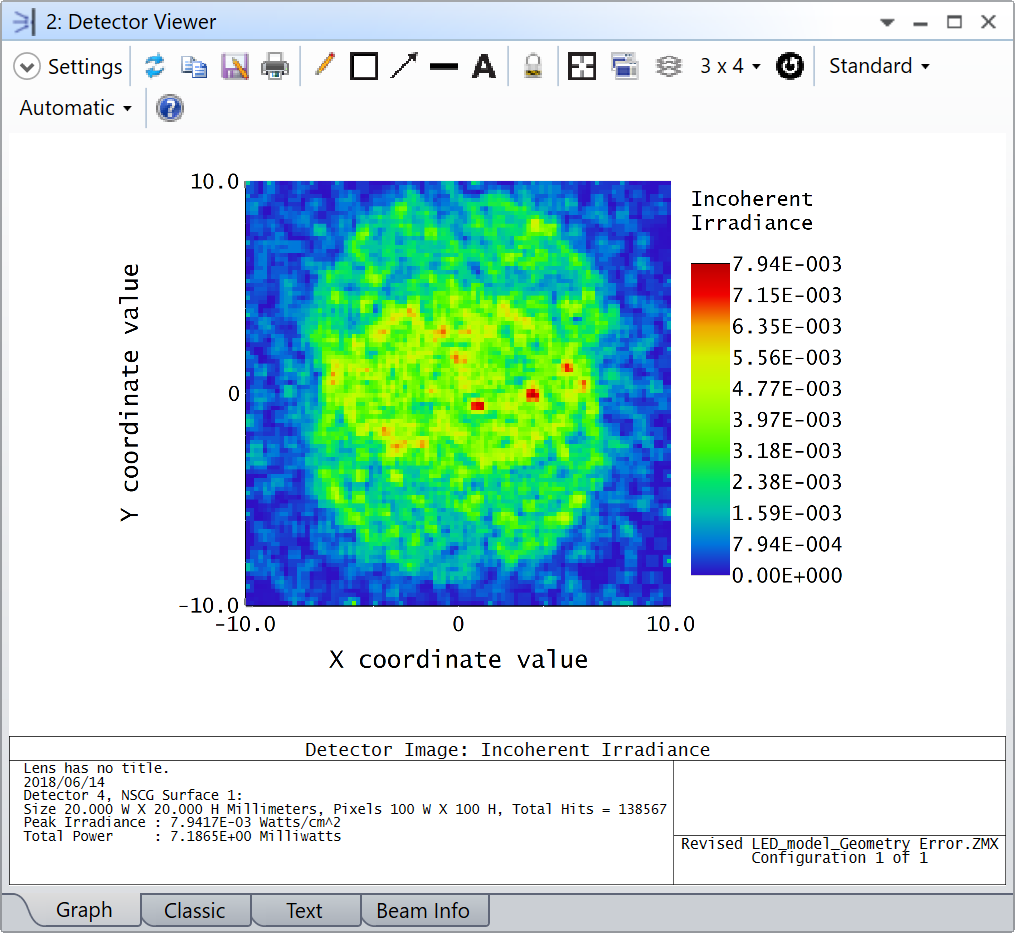Click the Detector 4, NSCG Surface 1 line
This screenshot has width=1015, height=933.
coord(133,795)
